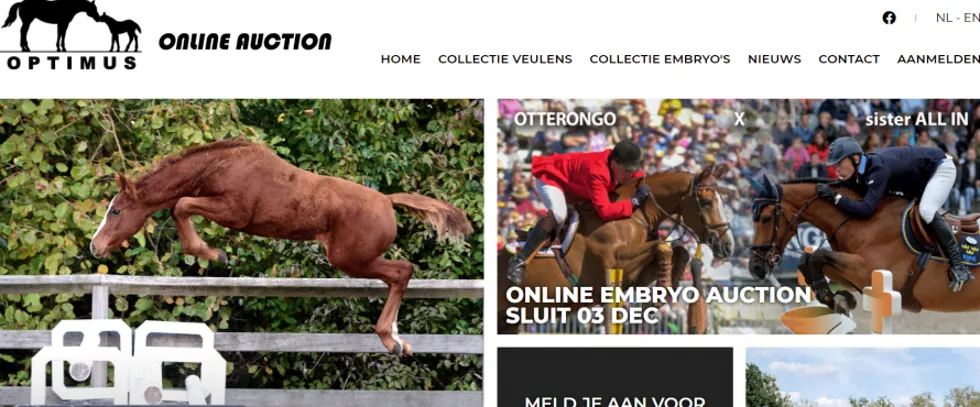This screenshot has width=980, height=407.
Task: Switch language to EN
Action: tap(972, 18)
